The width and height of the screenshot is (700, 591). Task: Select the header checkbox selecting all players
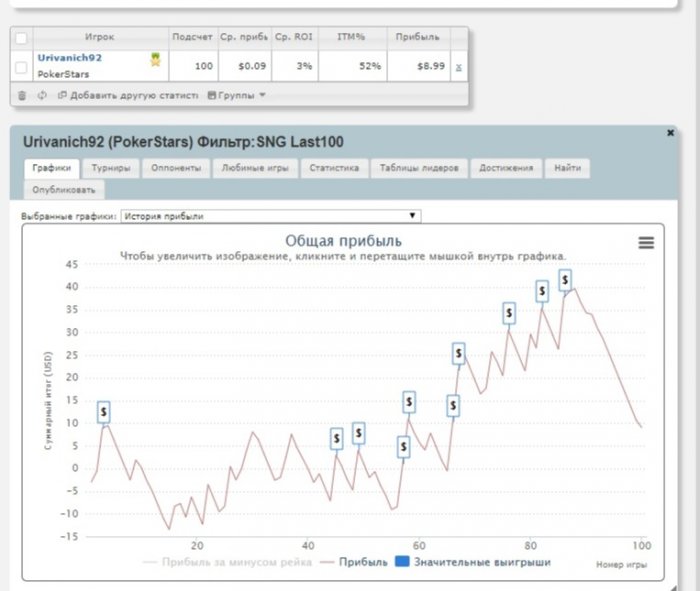21,38
